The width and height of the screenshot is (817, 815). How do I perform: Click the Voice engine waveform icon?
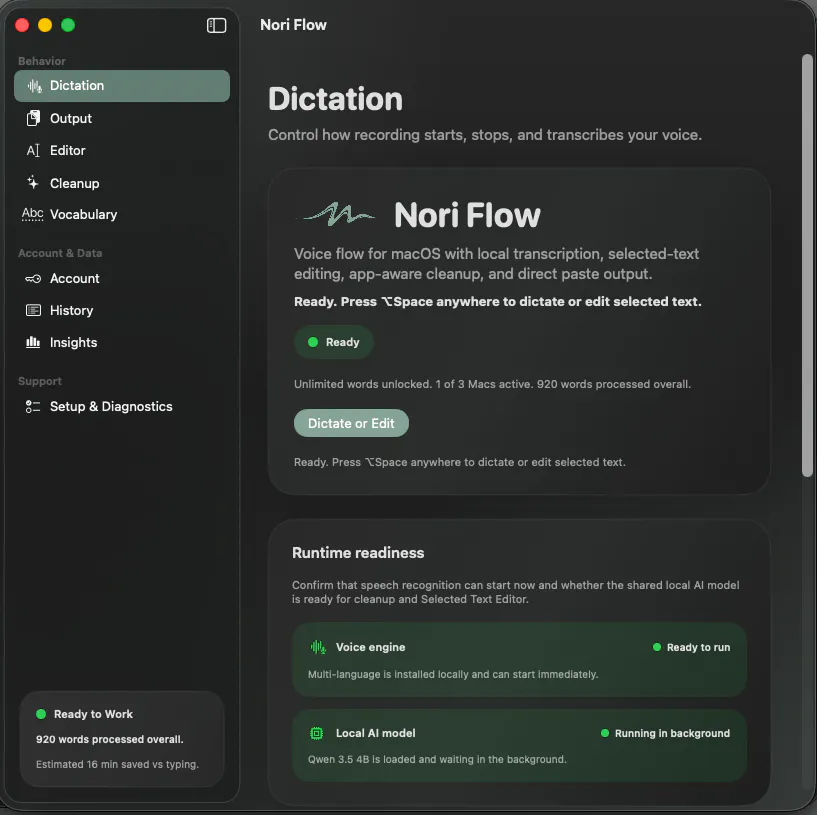[x=318, y=647]
